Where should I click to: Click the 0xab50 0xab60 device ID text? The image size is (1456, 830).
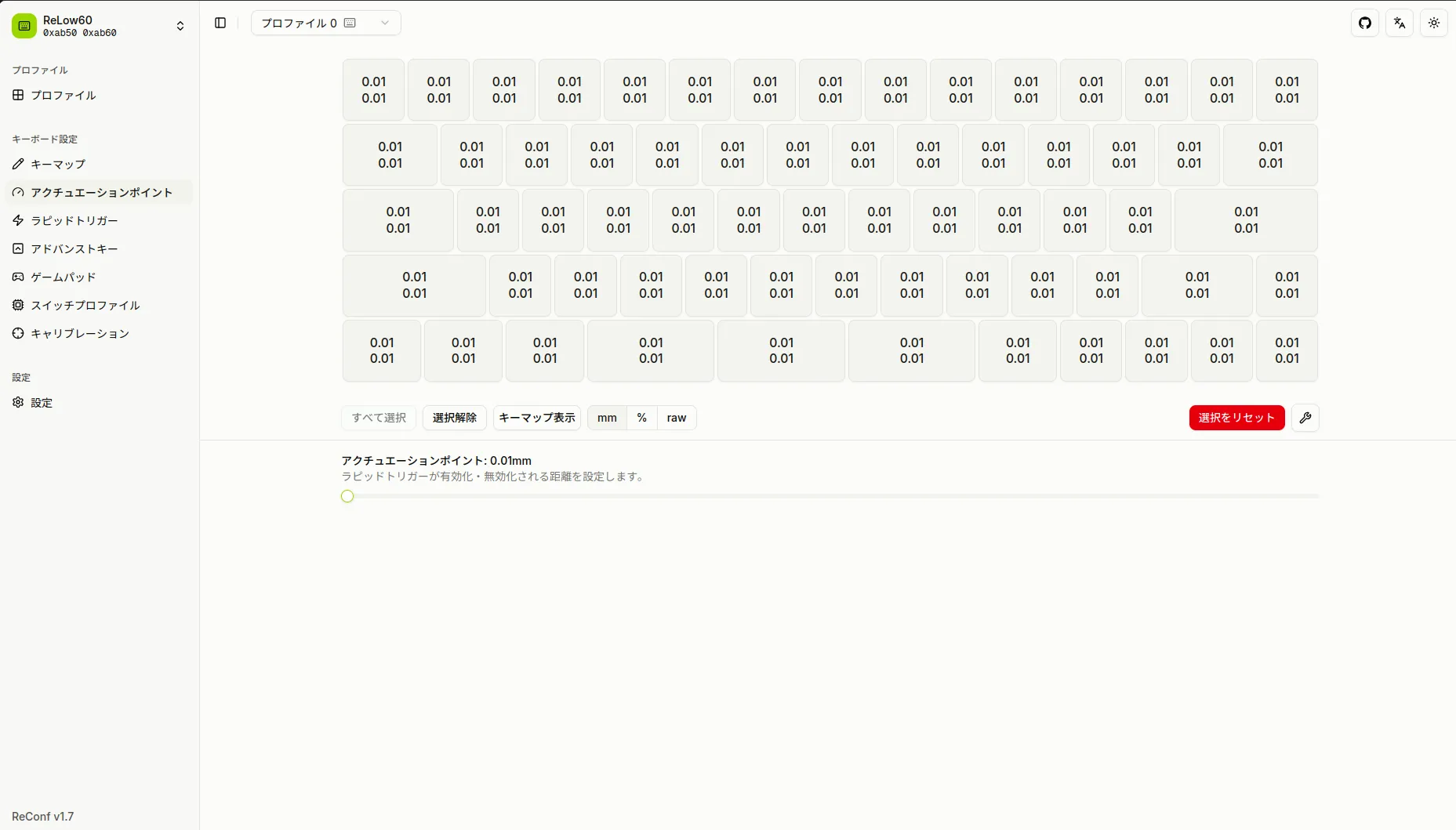80,33
